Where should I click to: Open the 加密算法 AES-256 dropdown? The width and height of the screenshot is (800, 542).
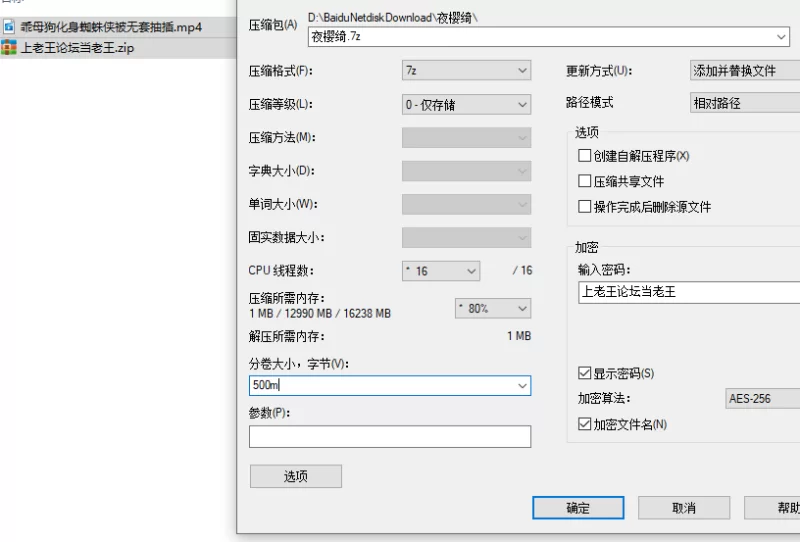763,399
